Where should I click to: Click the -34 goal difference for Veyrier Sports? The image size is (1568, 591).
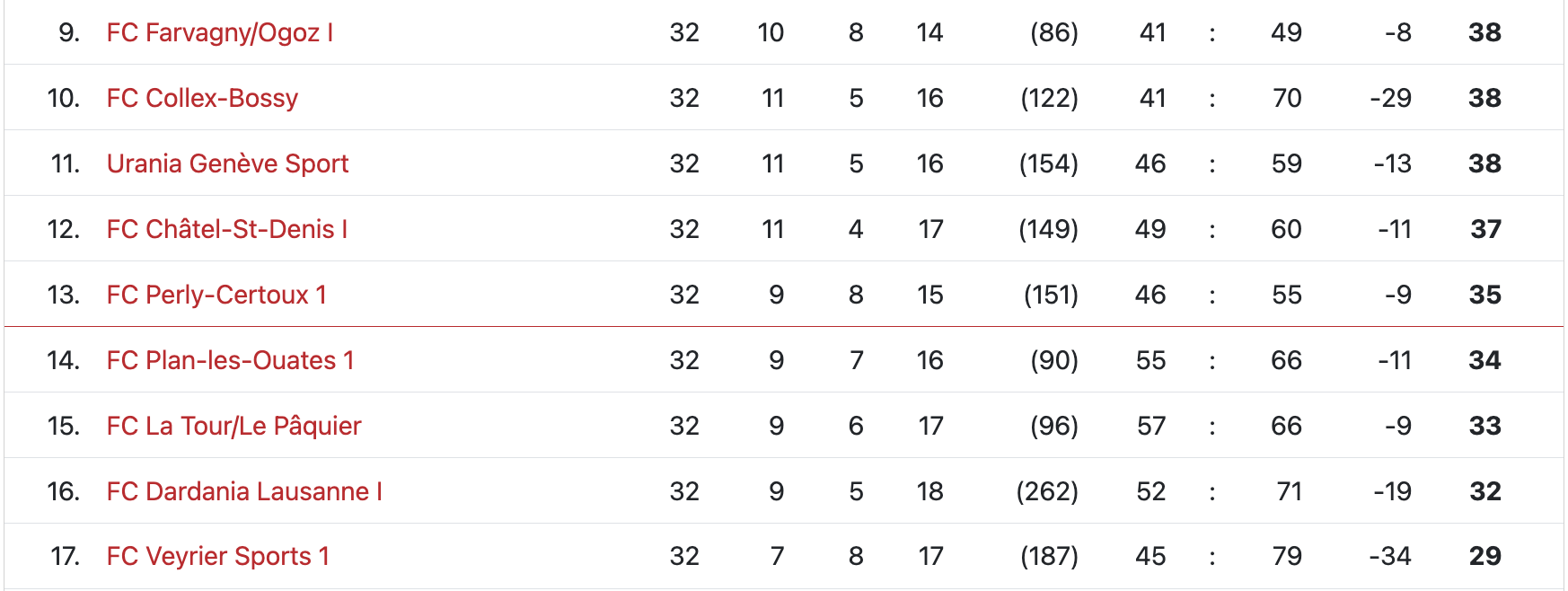pos(1389,557)
